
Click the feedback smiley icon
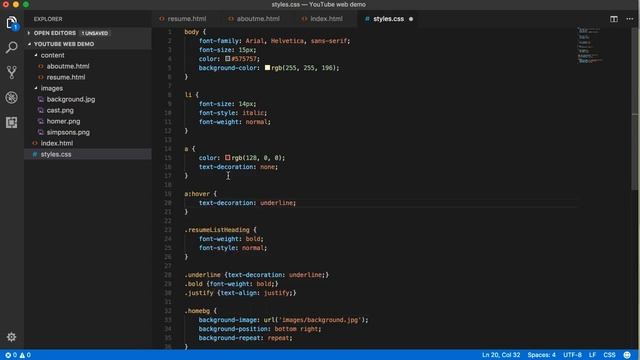click(627, 355)
